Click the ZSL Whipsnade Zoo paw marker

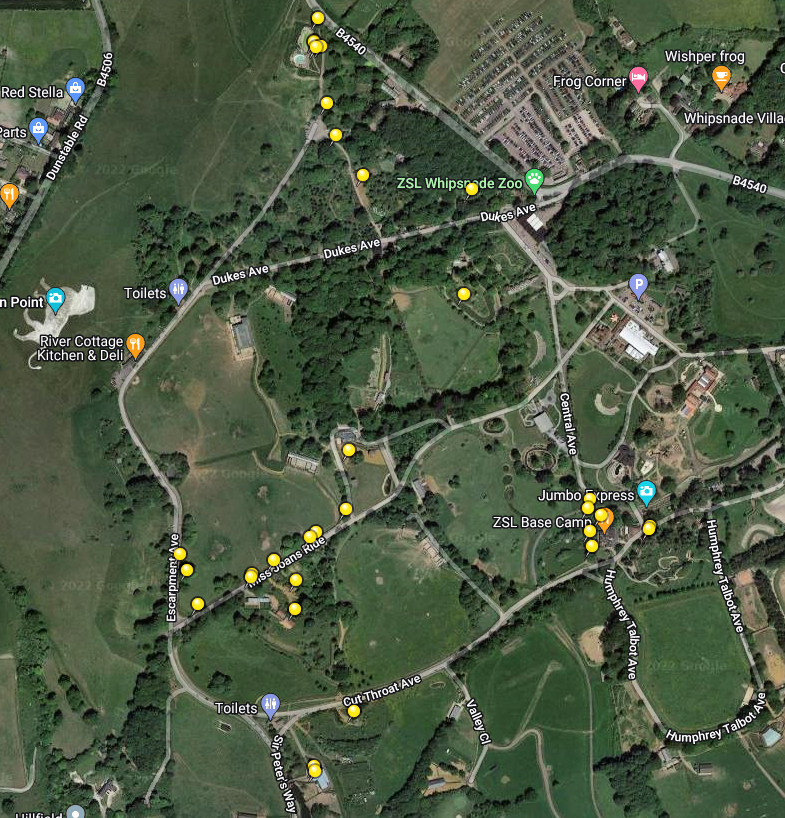534,180
